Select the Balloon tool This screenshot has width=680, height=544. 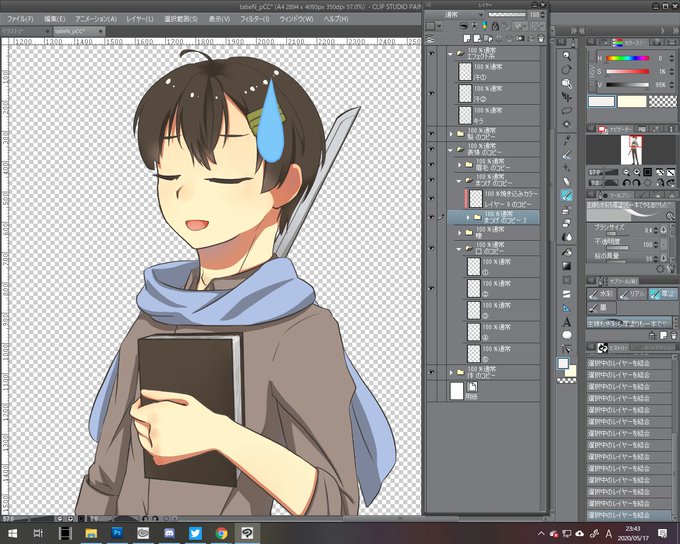tap(567, 335)
